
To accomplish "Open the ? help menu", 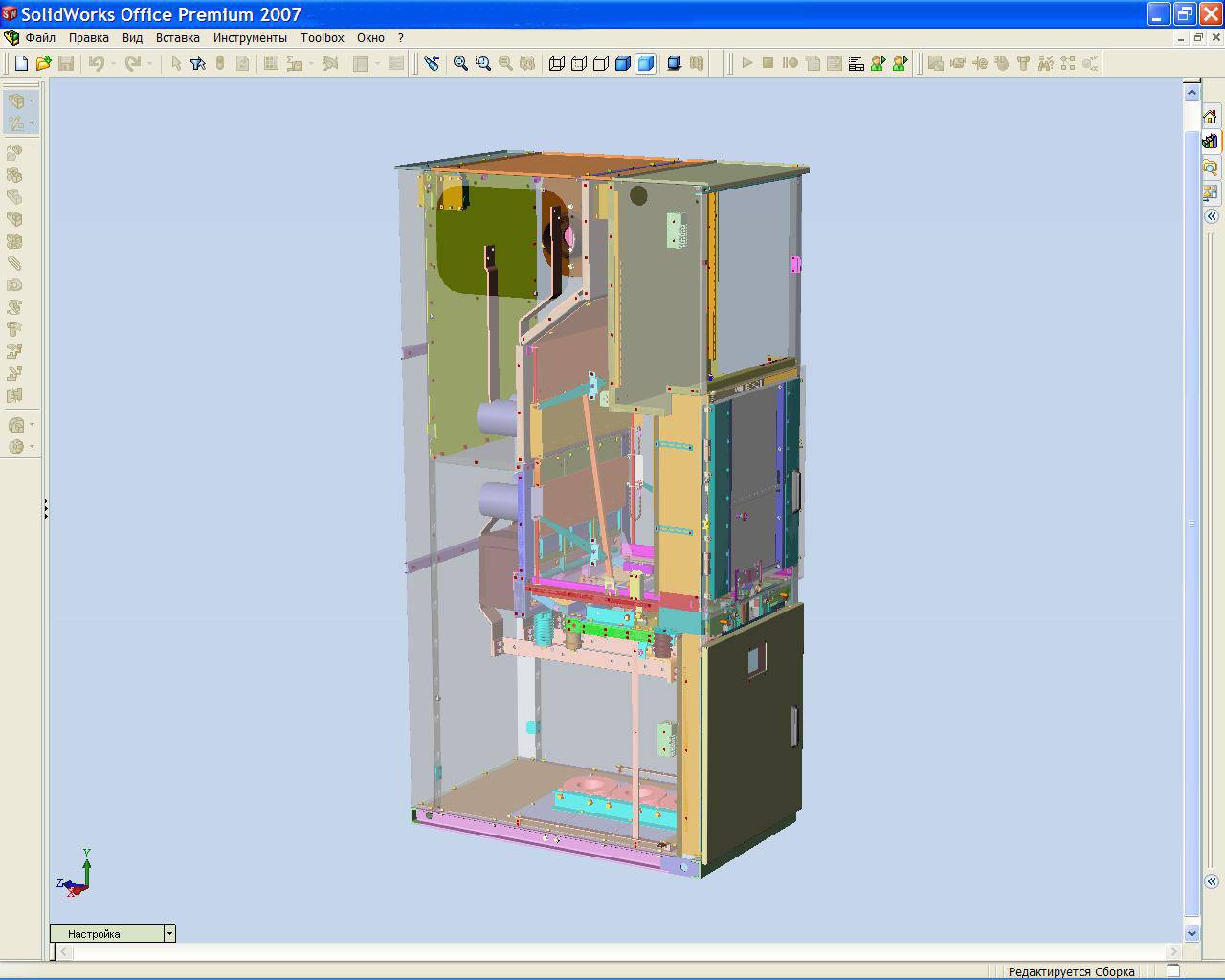I will [x=401, y=38].
